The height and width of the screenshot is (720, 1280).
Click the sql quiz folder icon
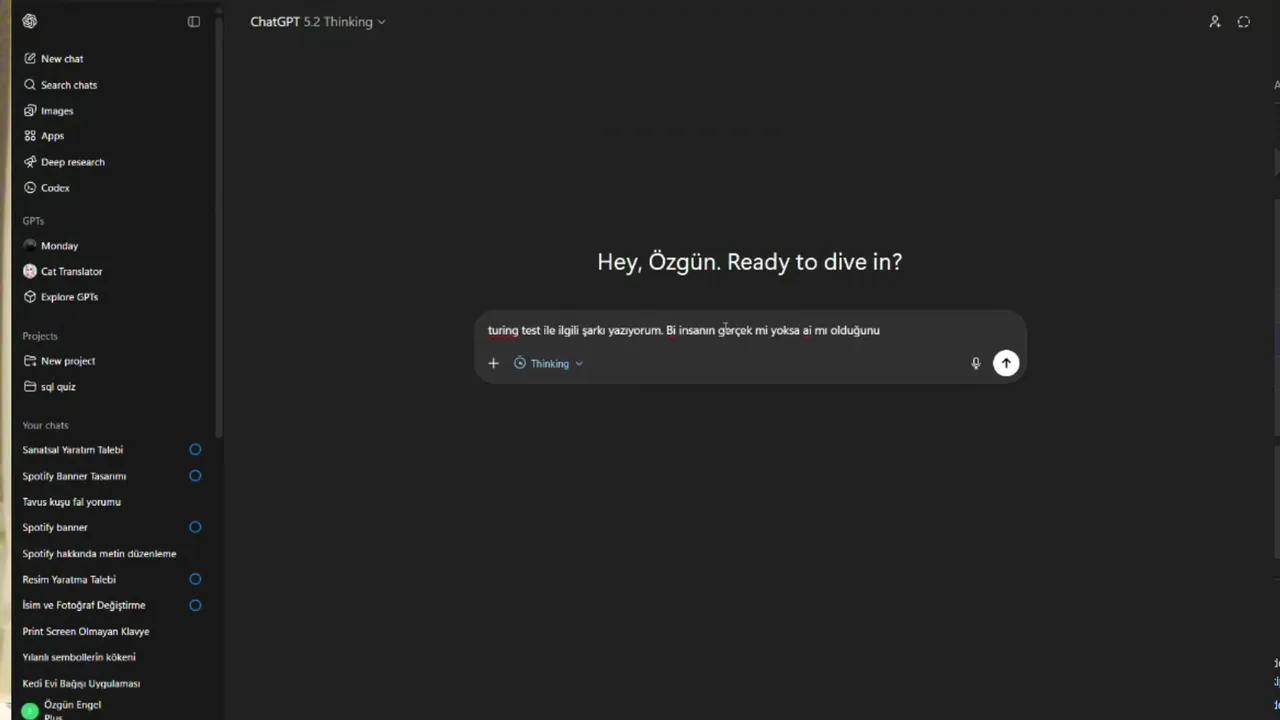click(x=30, y=387)
